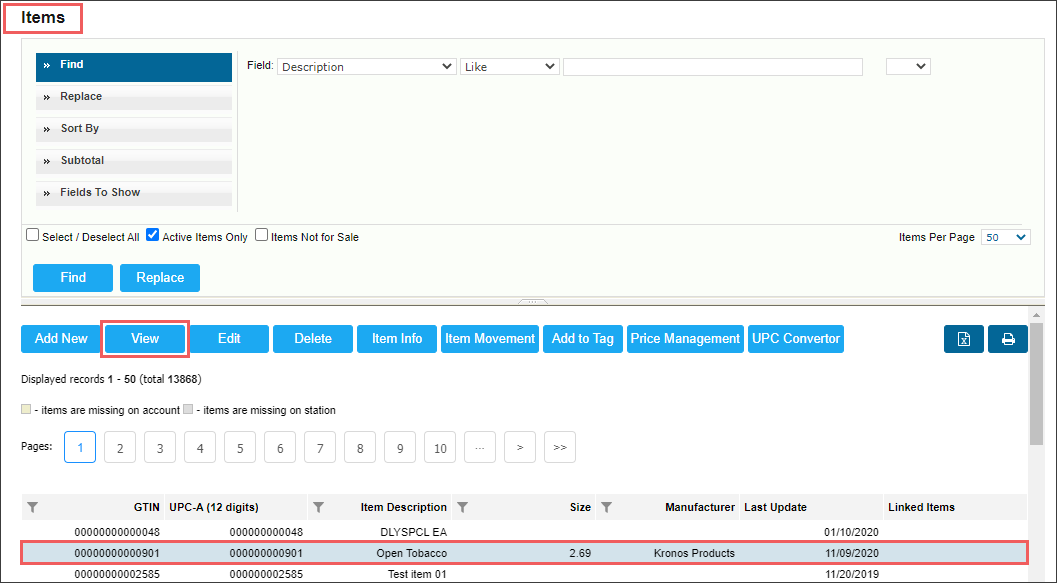This screenshot has height=583, width=1057.
Task: Click the Add New button
Action: point(61,339)
